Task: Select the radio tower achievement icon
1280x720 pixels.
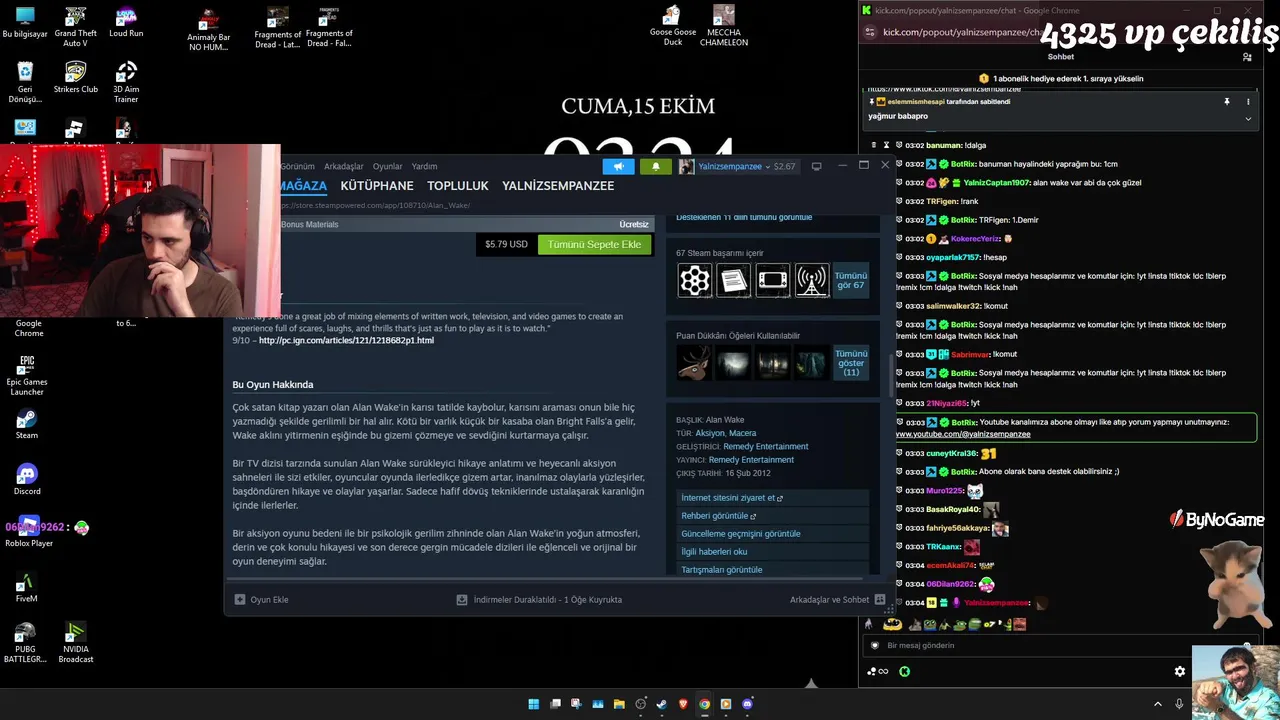Action: pos(812,281)
